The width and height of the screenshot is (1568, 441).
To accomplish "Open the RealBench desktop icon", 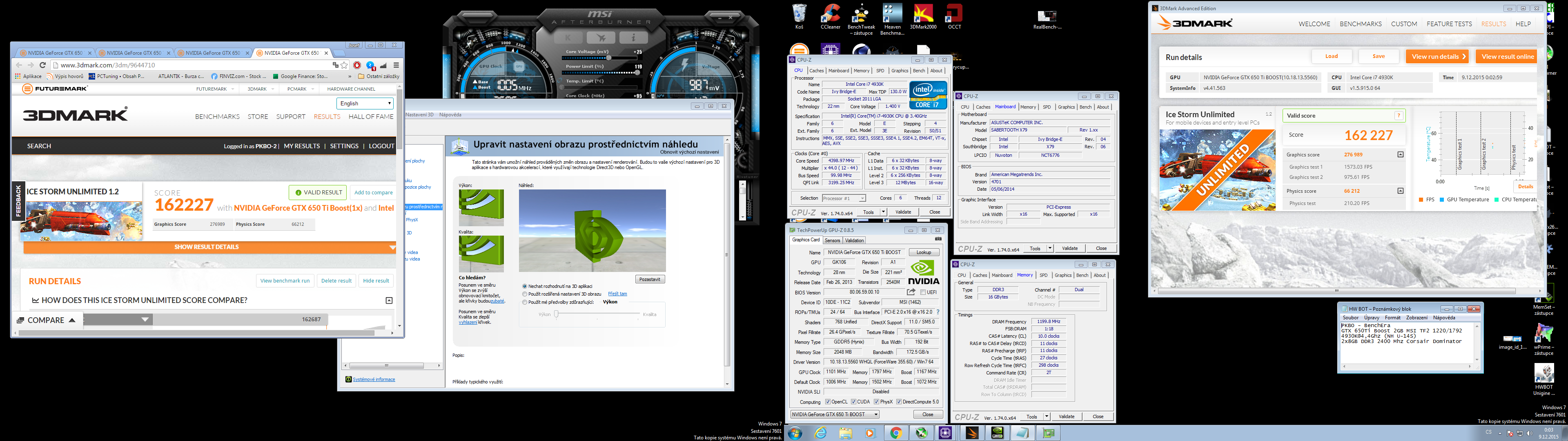I will point(1047,19).
